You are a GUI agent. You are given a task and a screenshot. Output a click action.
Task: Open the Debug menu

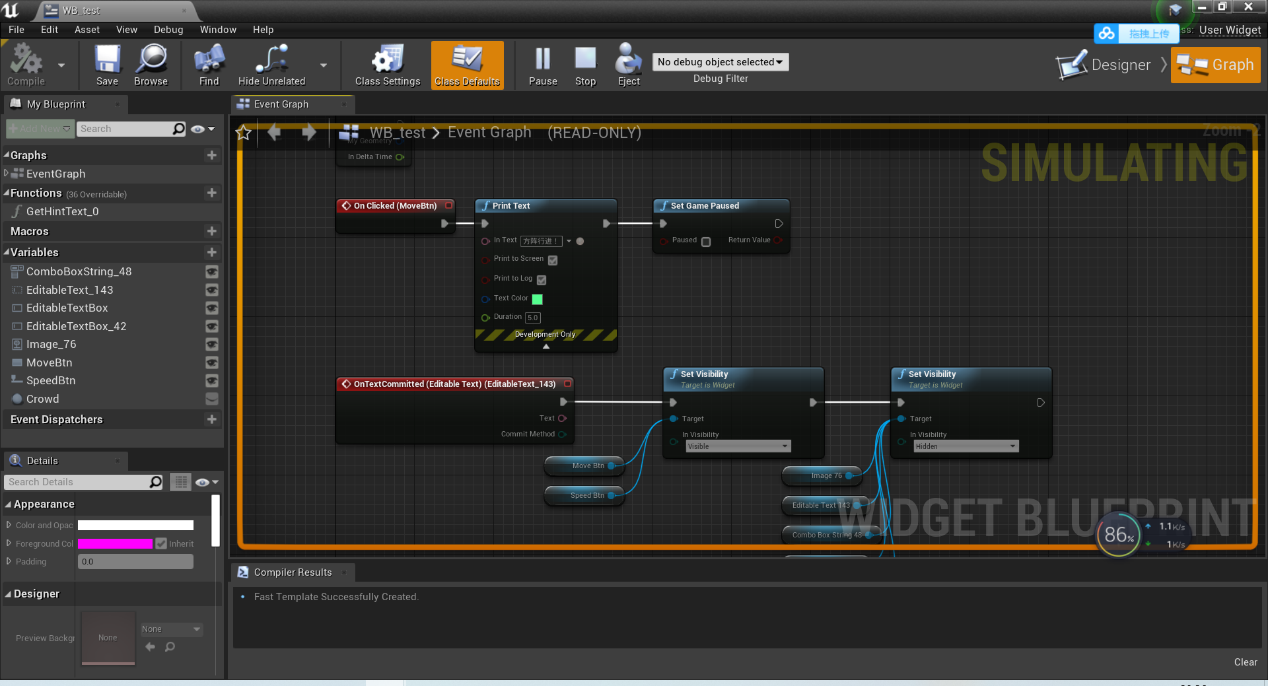point(168,30)
